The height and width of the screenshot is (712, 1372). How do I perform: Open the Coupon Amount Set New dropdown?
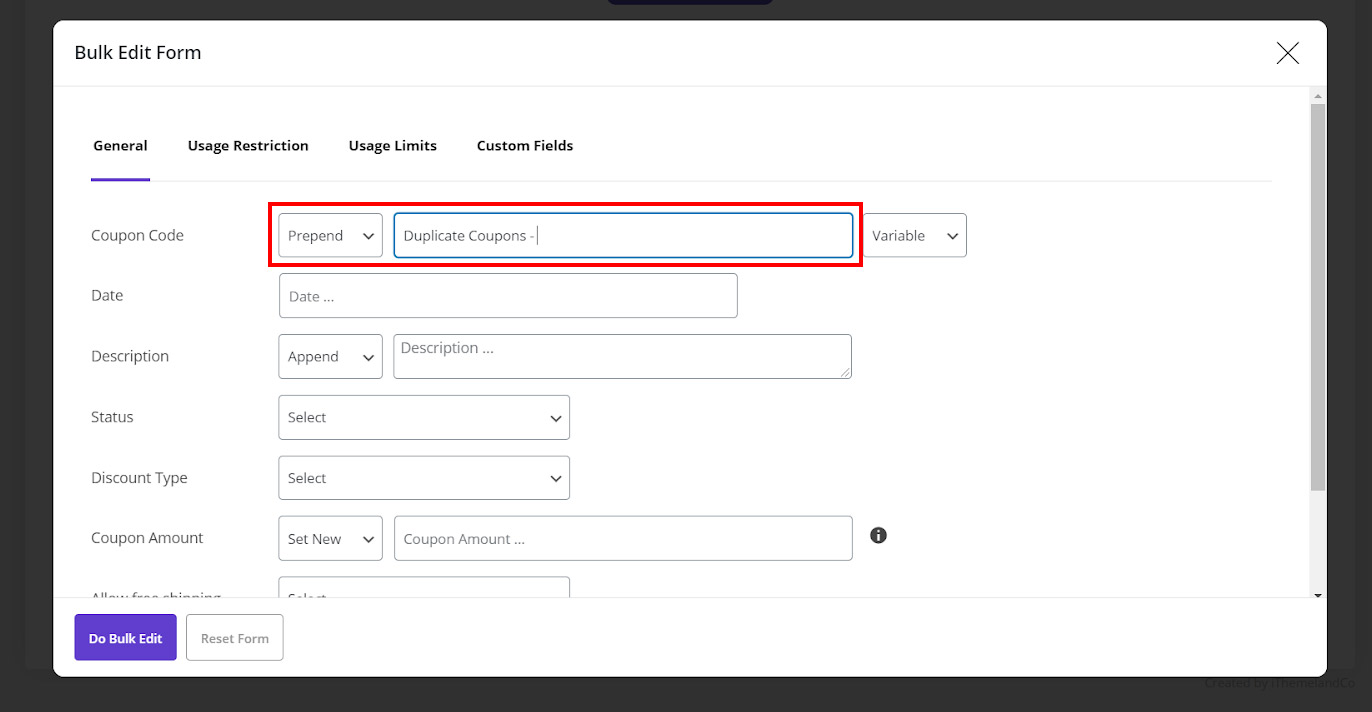pos(330,539)
